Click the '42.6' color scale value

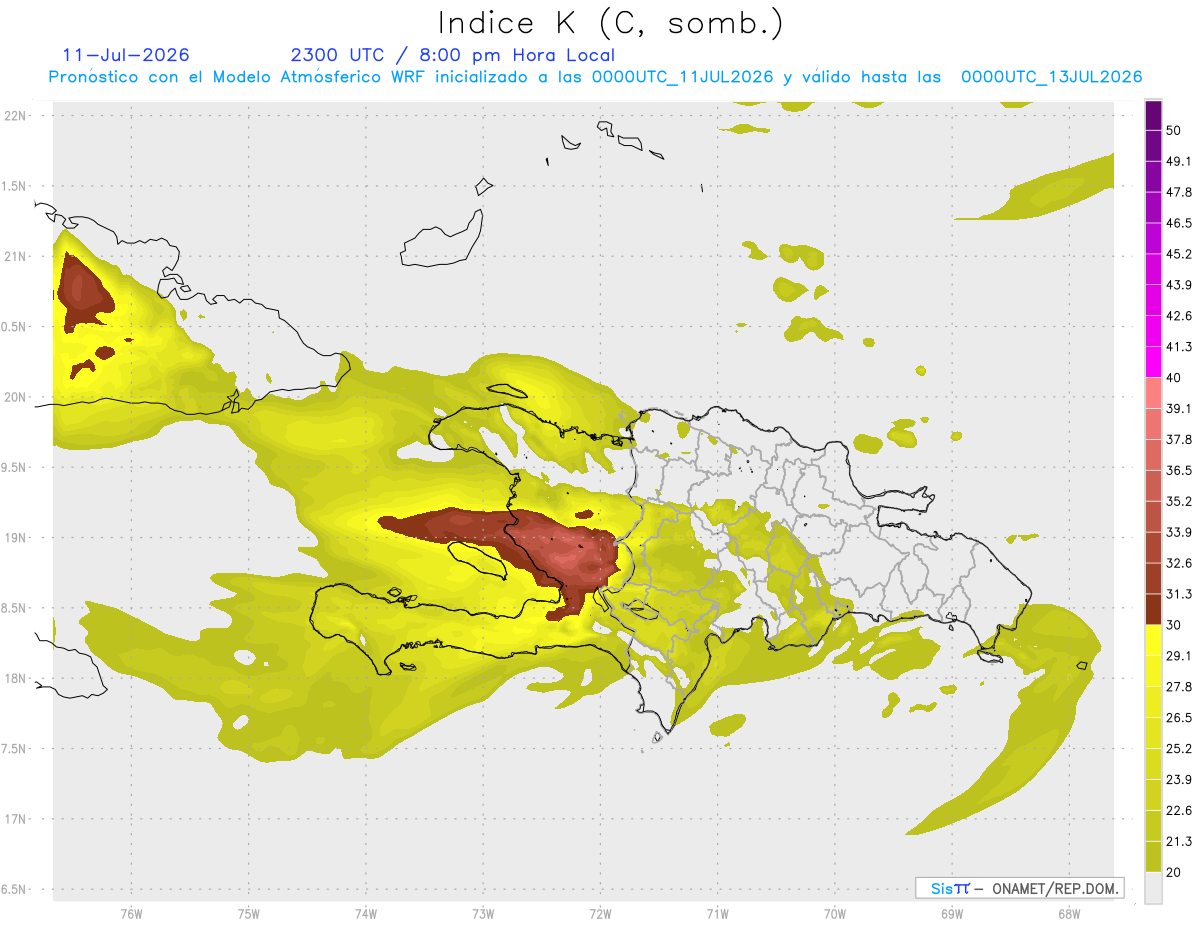pyautogui.click(x=1179, y=316)
